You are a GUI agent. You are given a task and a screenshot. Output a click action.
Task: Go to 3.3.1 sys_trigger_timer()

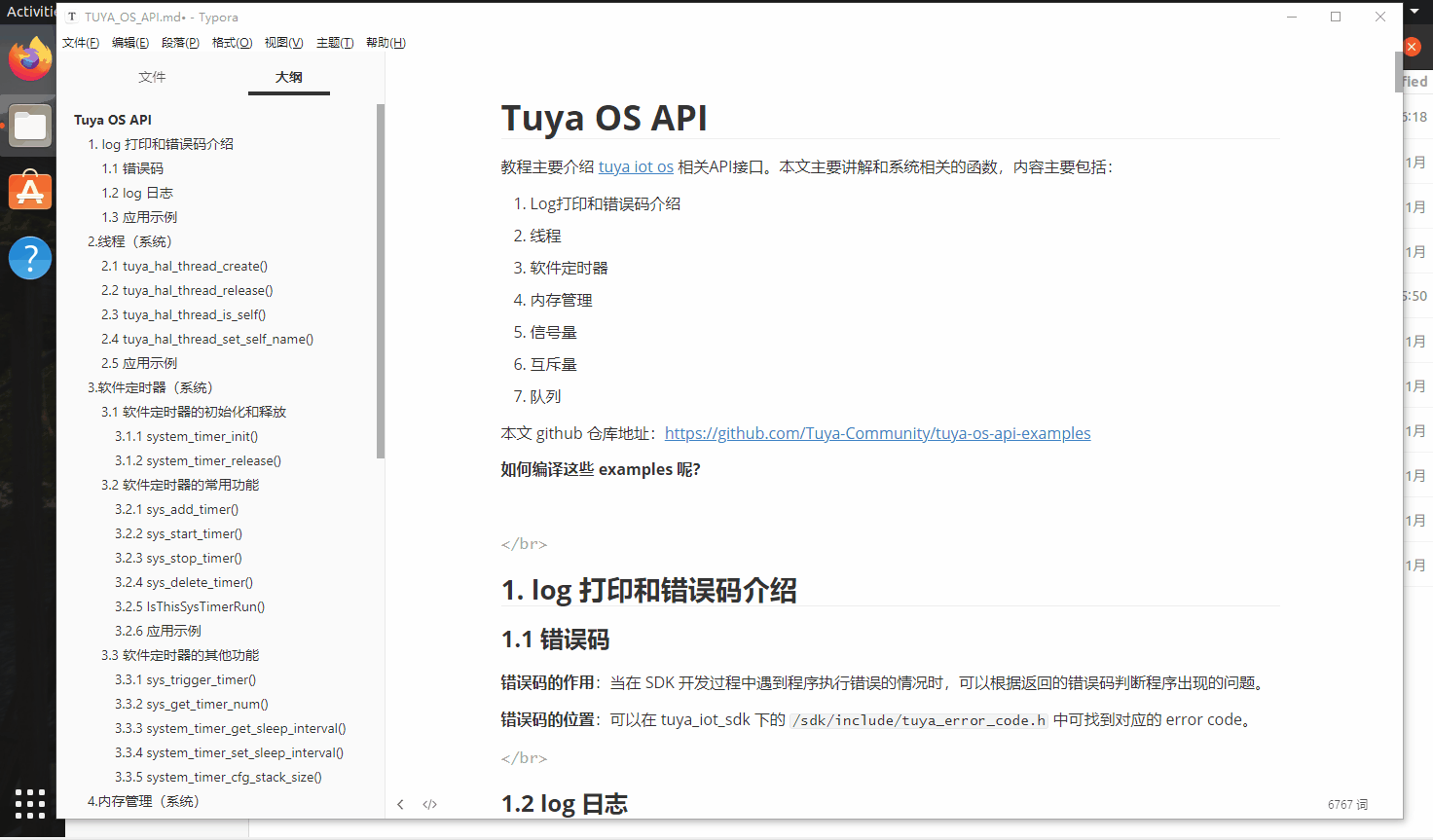[185, 679]
